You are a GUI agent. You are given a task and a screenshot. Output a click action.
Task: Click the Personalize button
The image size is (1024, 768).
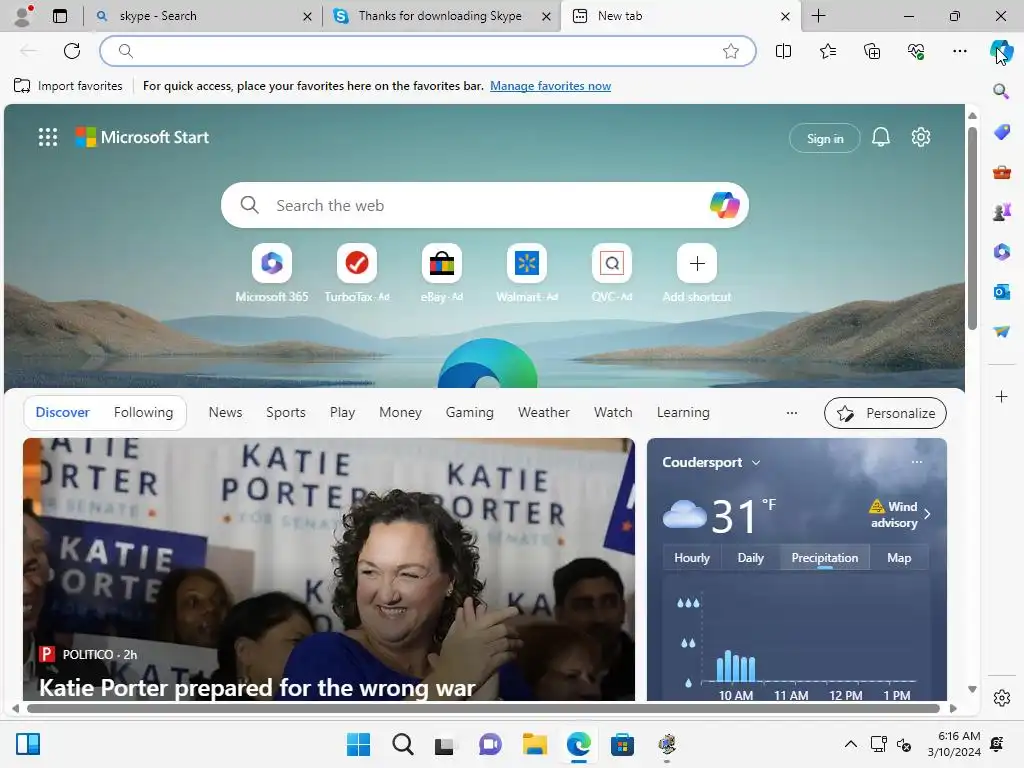885,413
